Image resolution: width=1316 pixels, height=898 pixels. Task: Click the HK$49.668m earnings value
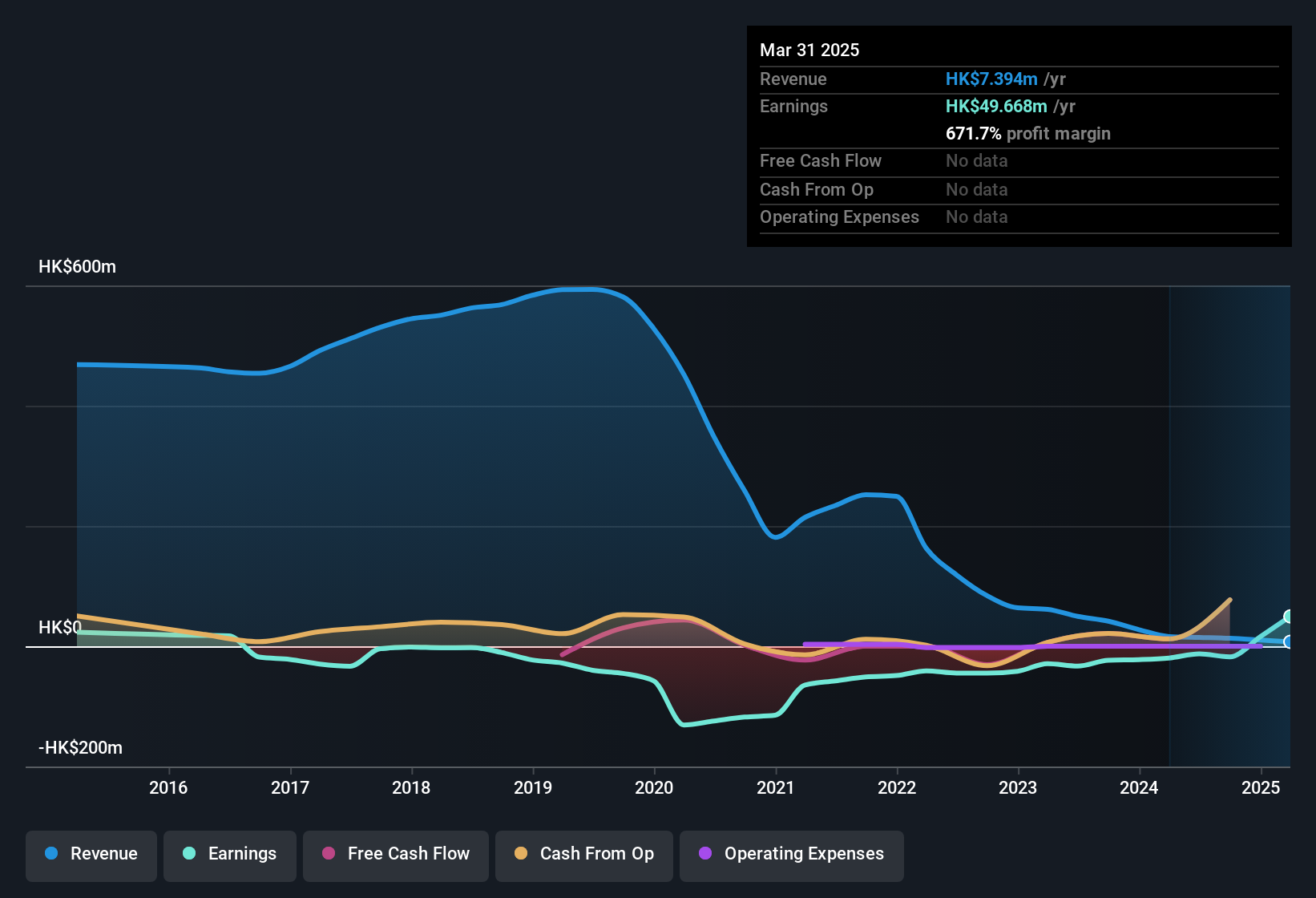click(996, 106)
